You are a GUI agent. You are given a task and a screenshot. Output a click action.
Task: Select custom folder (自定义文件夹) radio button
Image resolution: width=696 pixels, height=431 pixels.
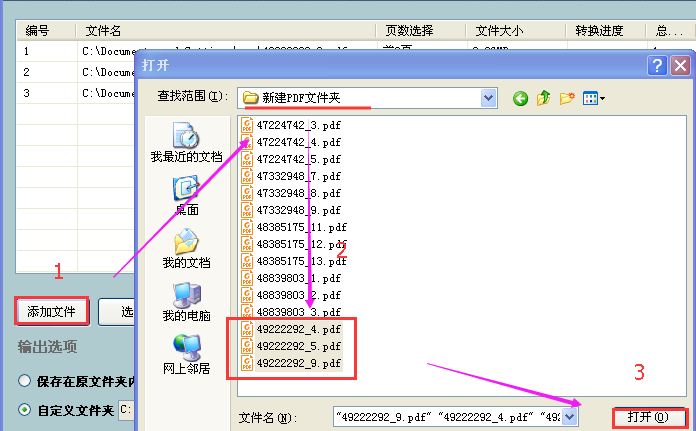(x=25, y=409)
